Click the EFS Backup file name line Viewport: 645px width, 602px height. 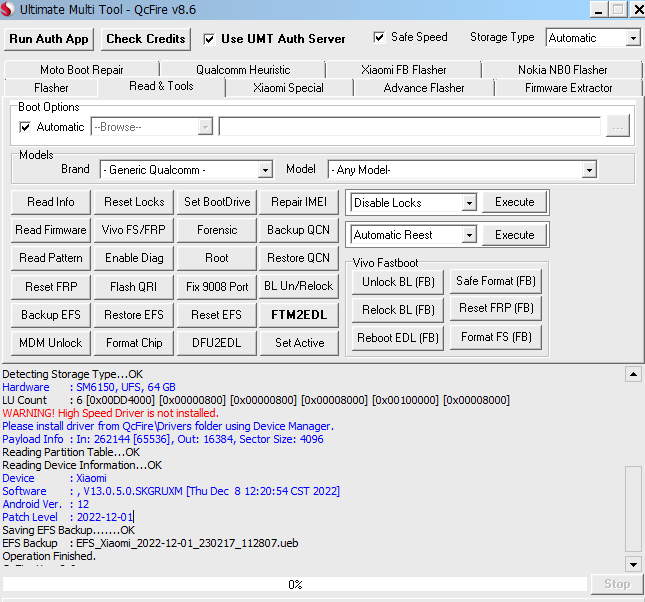coord(150,543)
